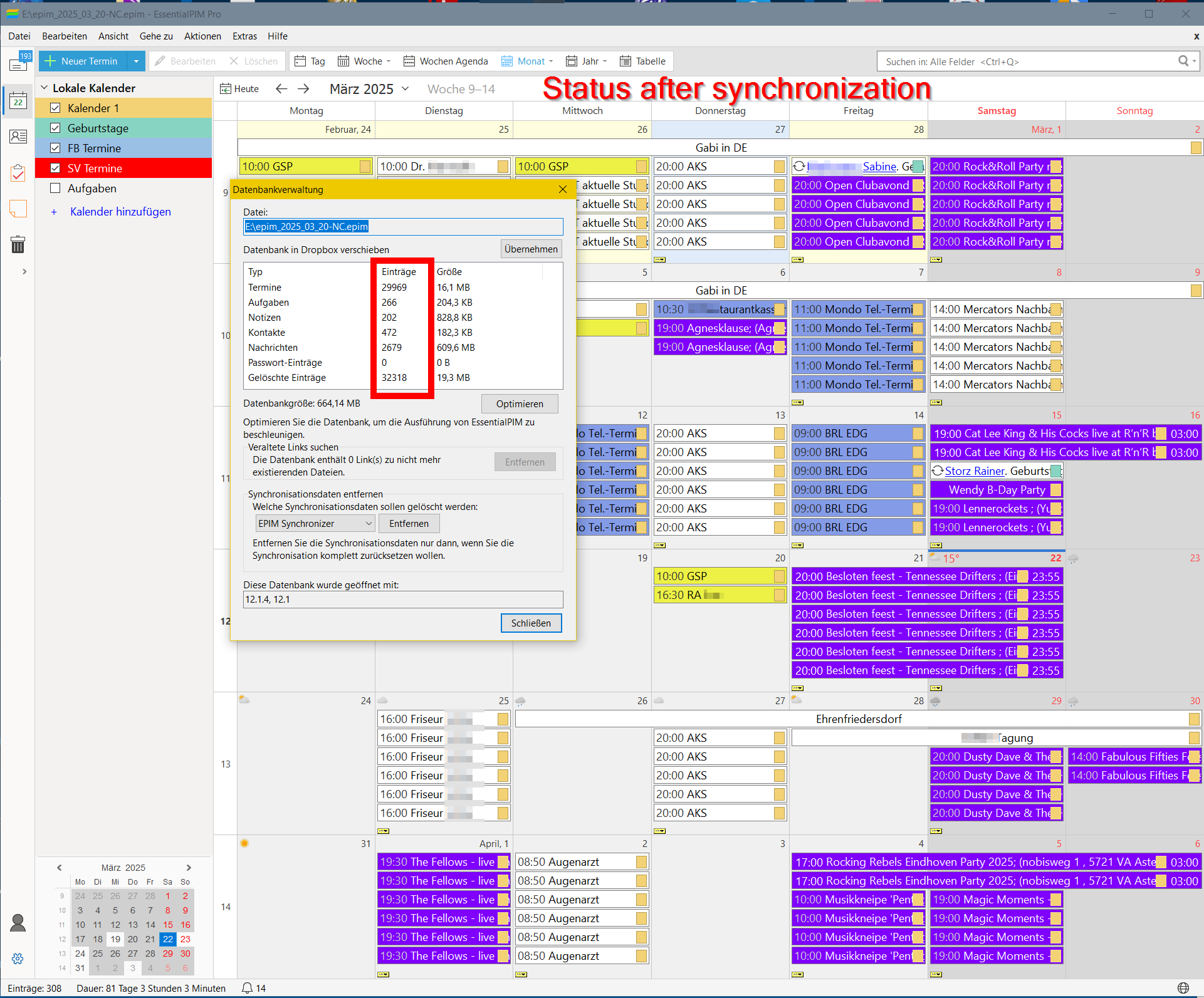Select day 19 in mini calendar

coord(115,938)
